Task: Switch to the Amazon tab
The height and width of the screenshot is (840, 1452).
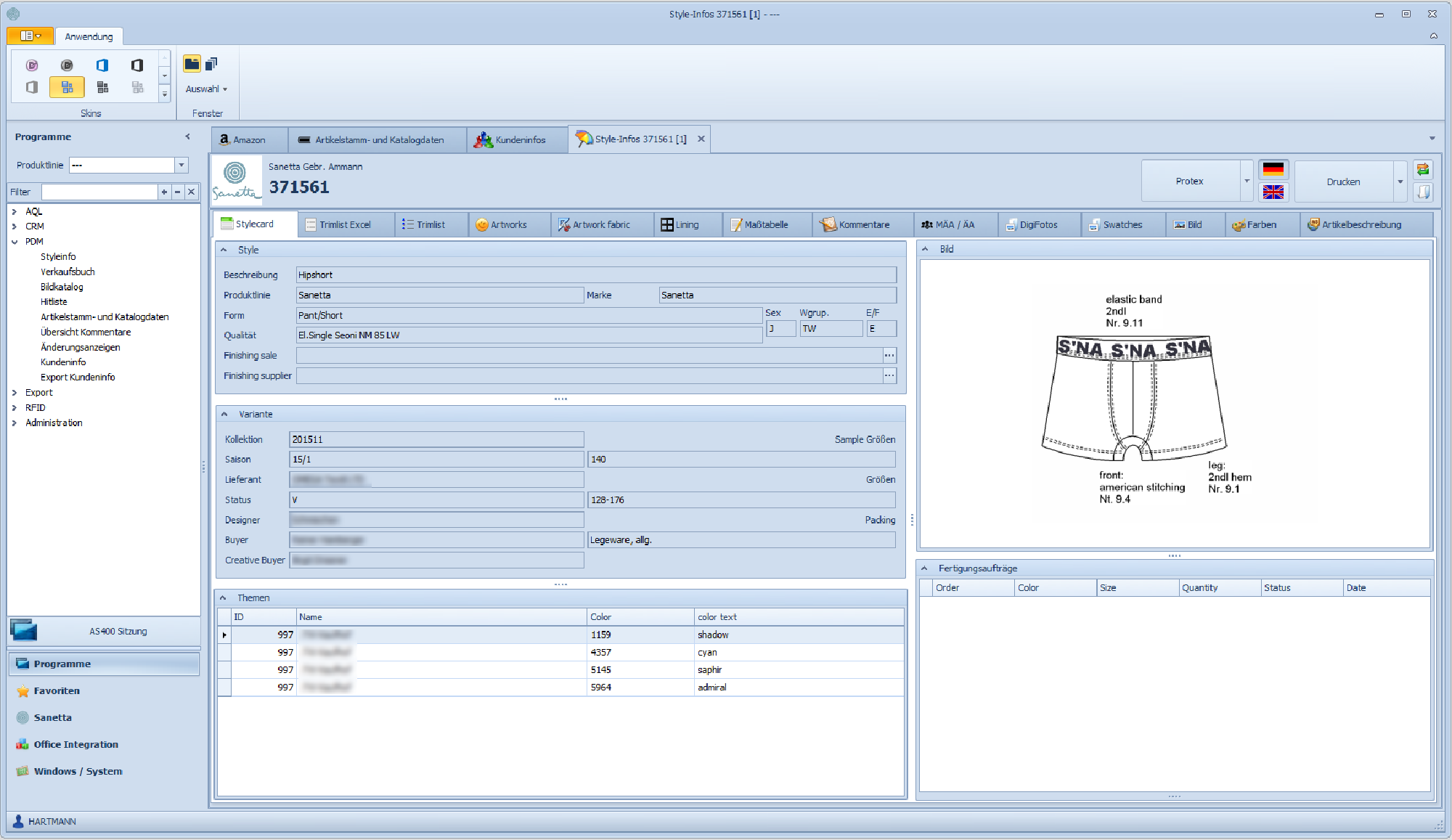Action: 249,139
